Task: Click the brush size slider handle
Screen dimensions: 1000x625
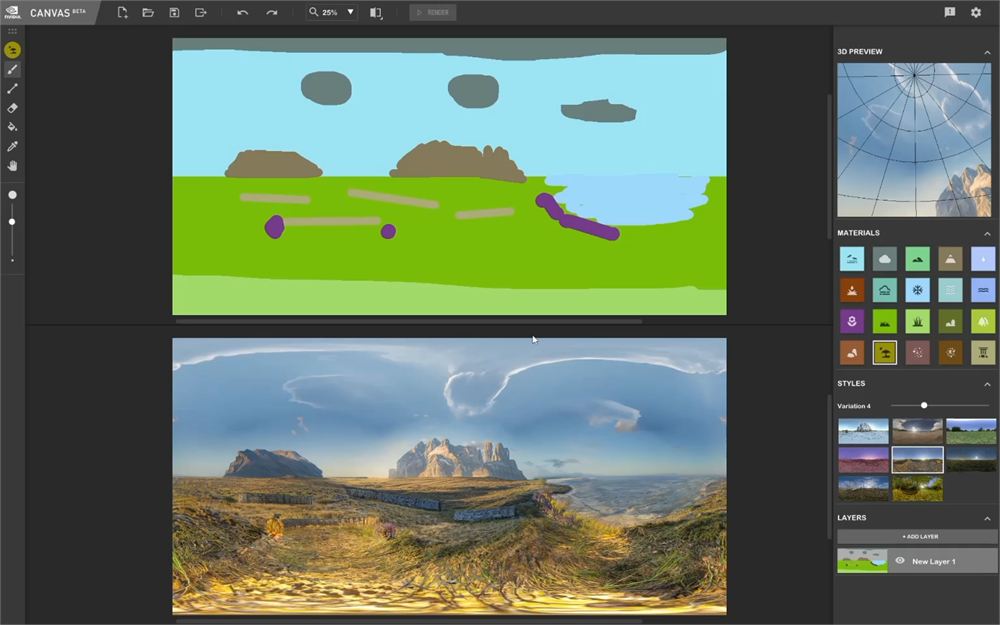Action: (x=12, y=222)
